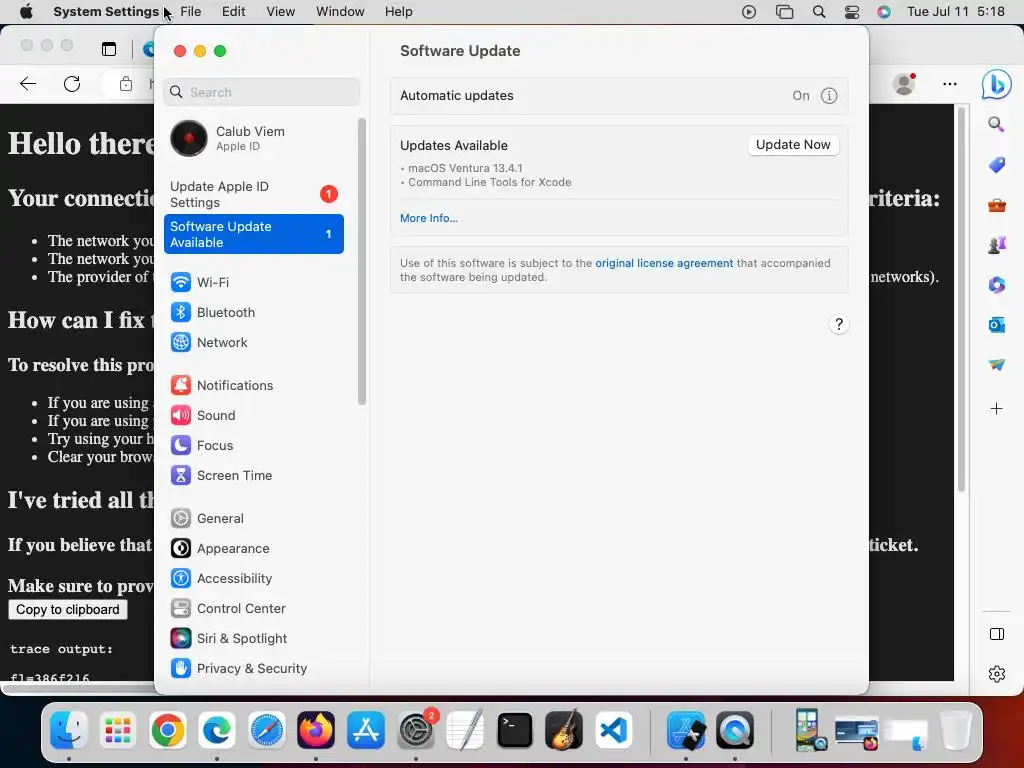The height and width of the screenshot is (768, 1024).
Task: Click the Update Now button
Action: [x=793, y=144]
